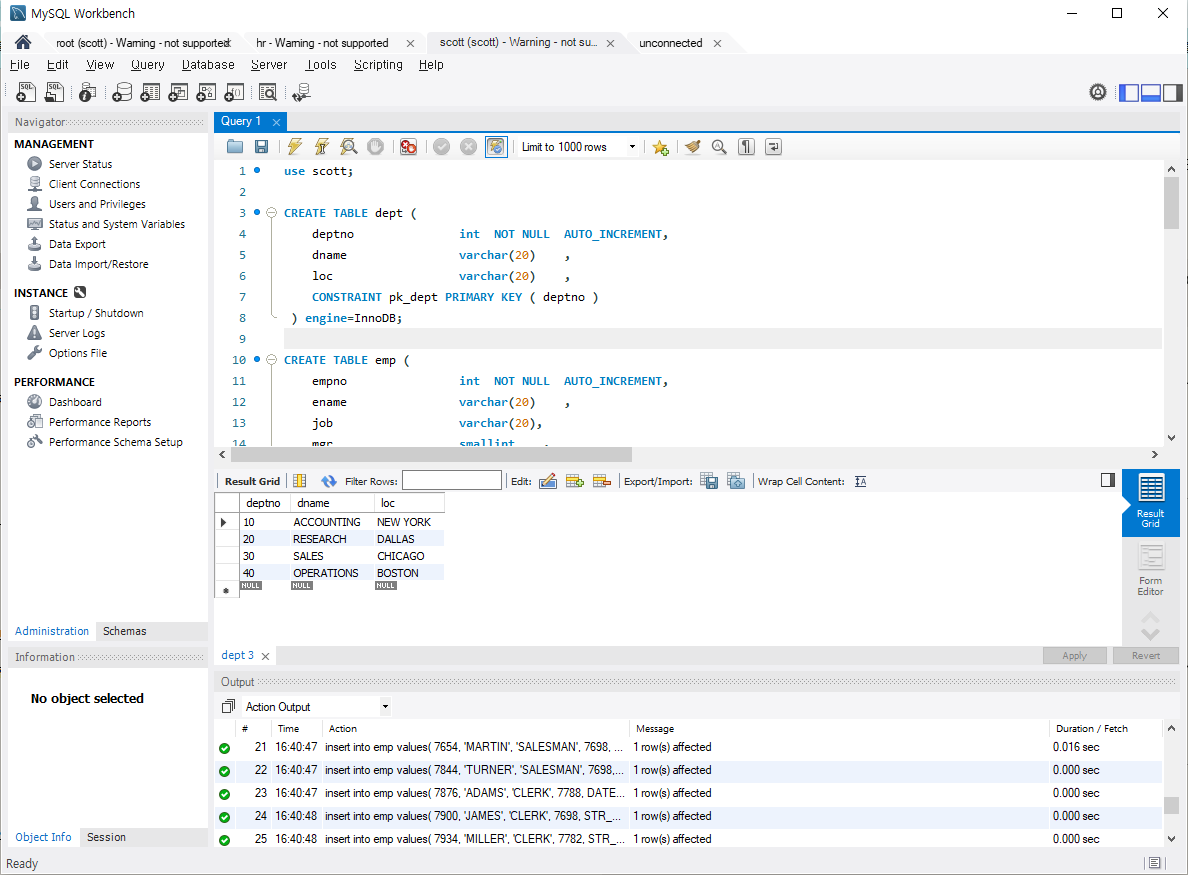Click the Apply button

(x=1074, y=655)
